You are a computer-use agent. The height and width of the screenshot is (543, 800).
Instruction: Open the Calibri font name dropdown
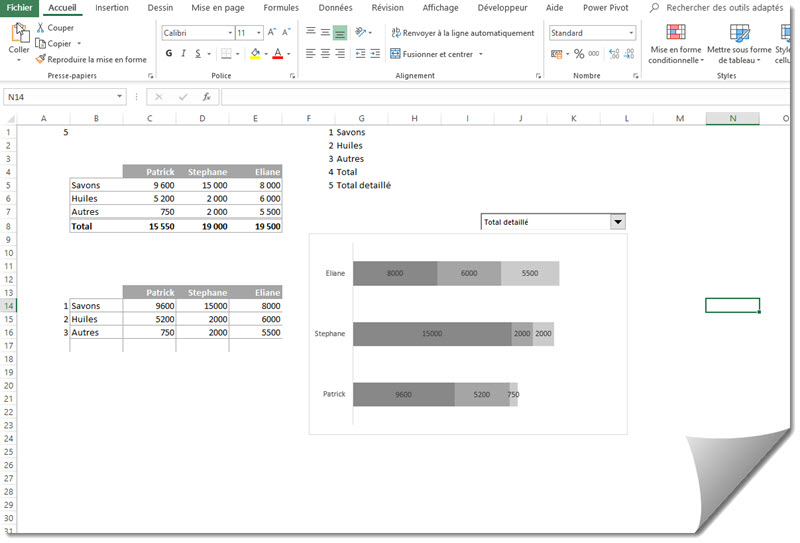[230, 33]
